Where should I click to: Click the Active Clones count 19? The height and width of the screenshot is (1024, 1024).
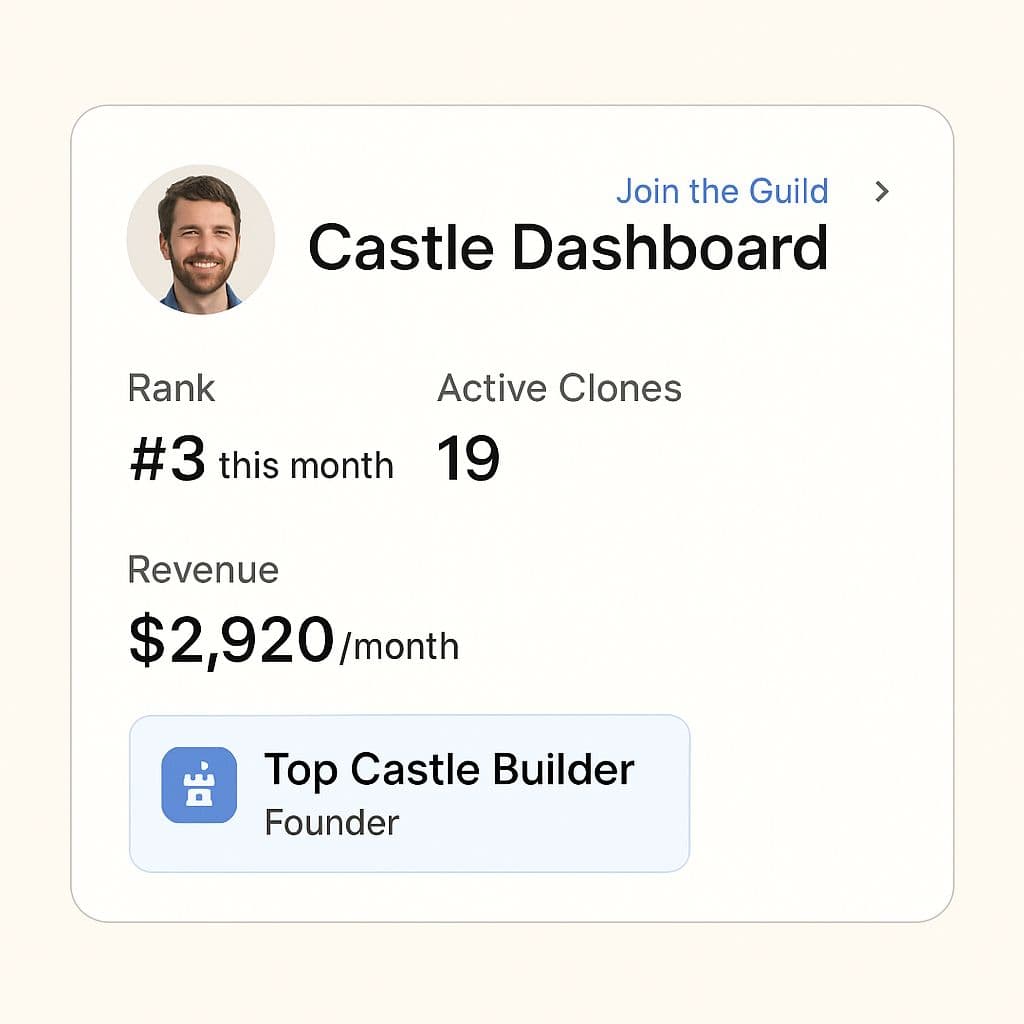468,461
